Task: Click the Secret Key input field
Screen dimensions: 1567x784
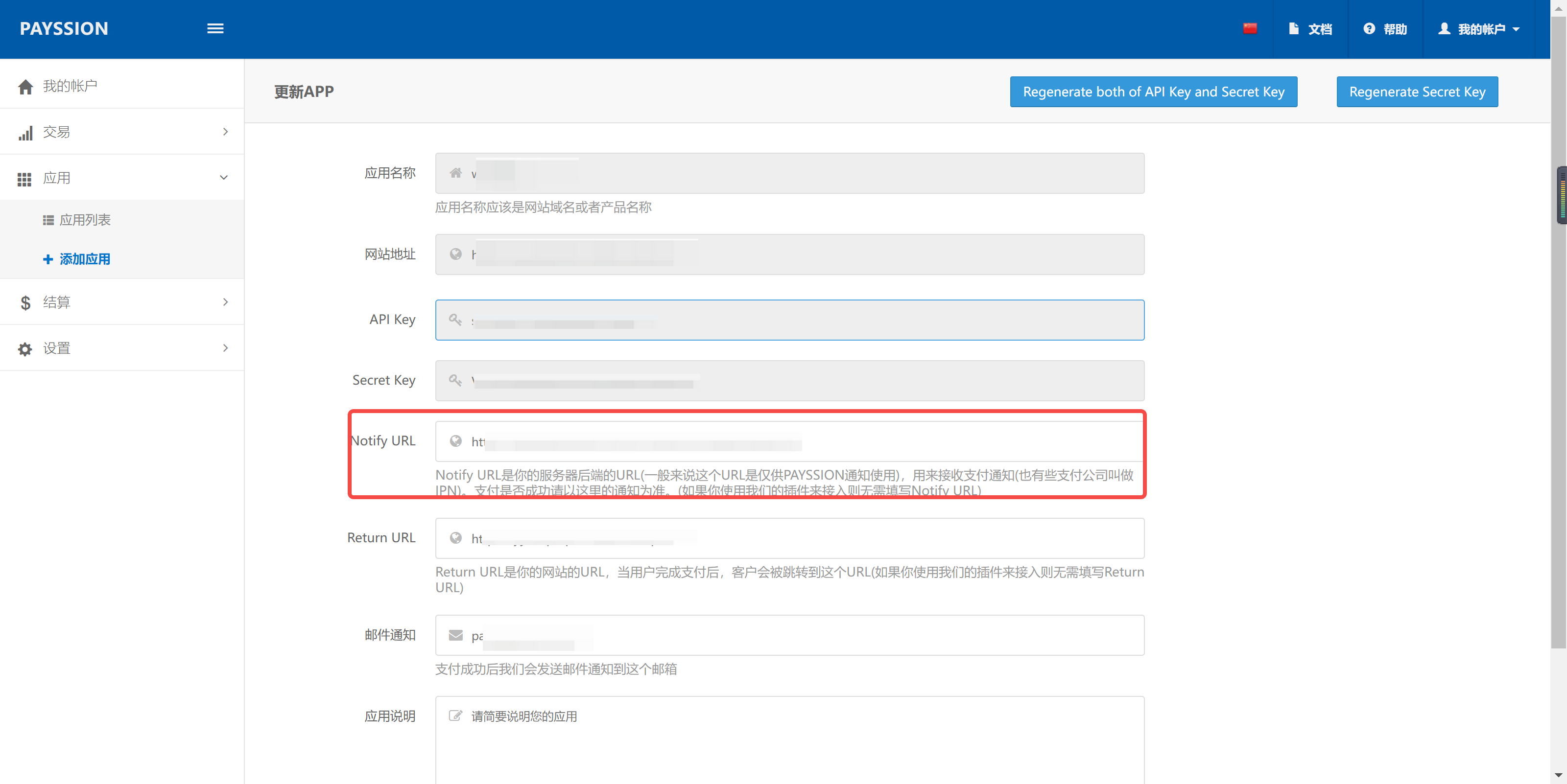Action: (x=789, y=381)
